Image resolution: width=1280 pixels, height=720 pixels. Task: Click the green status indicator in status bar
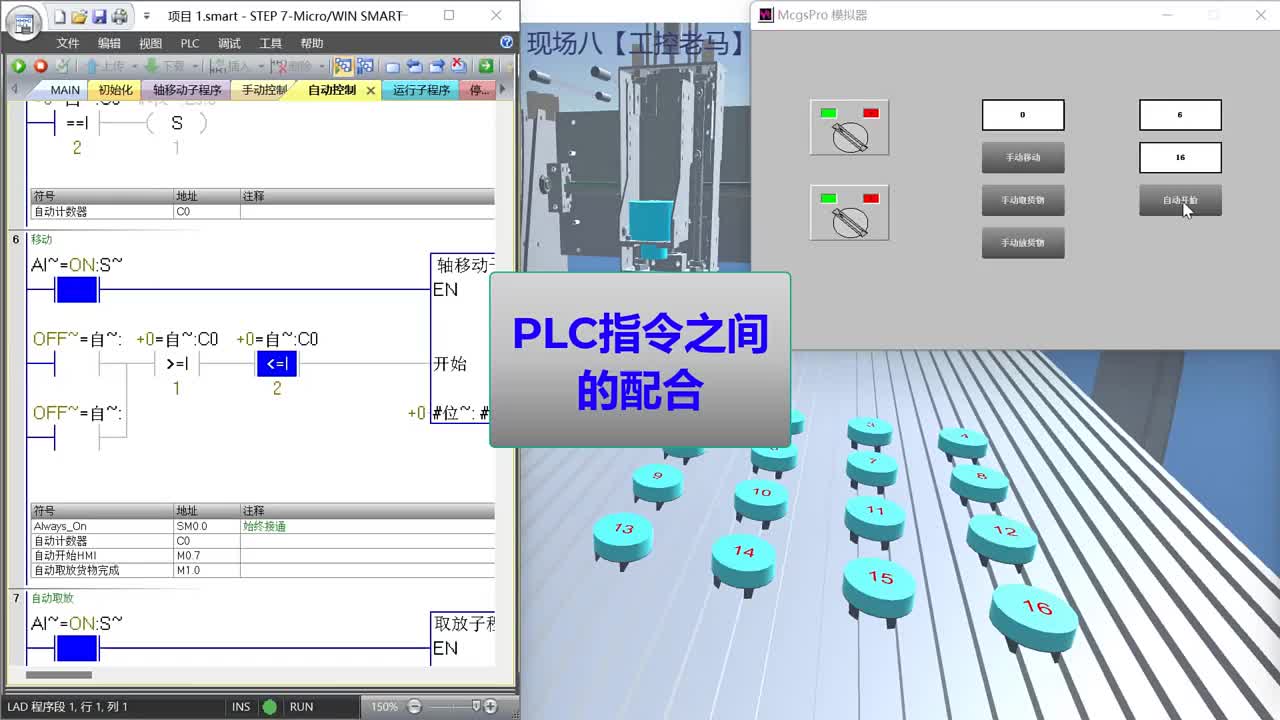click(x=269, y=706)
